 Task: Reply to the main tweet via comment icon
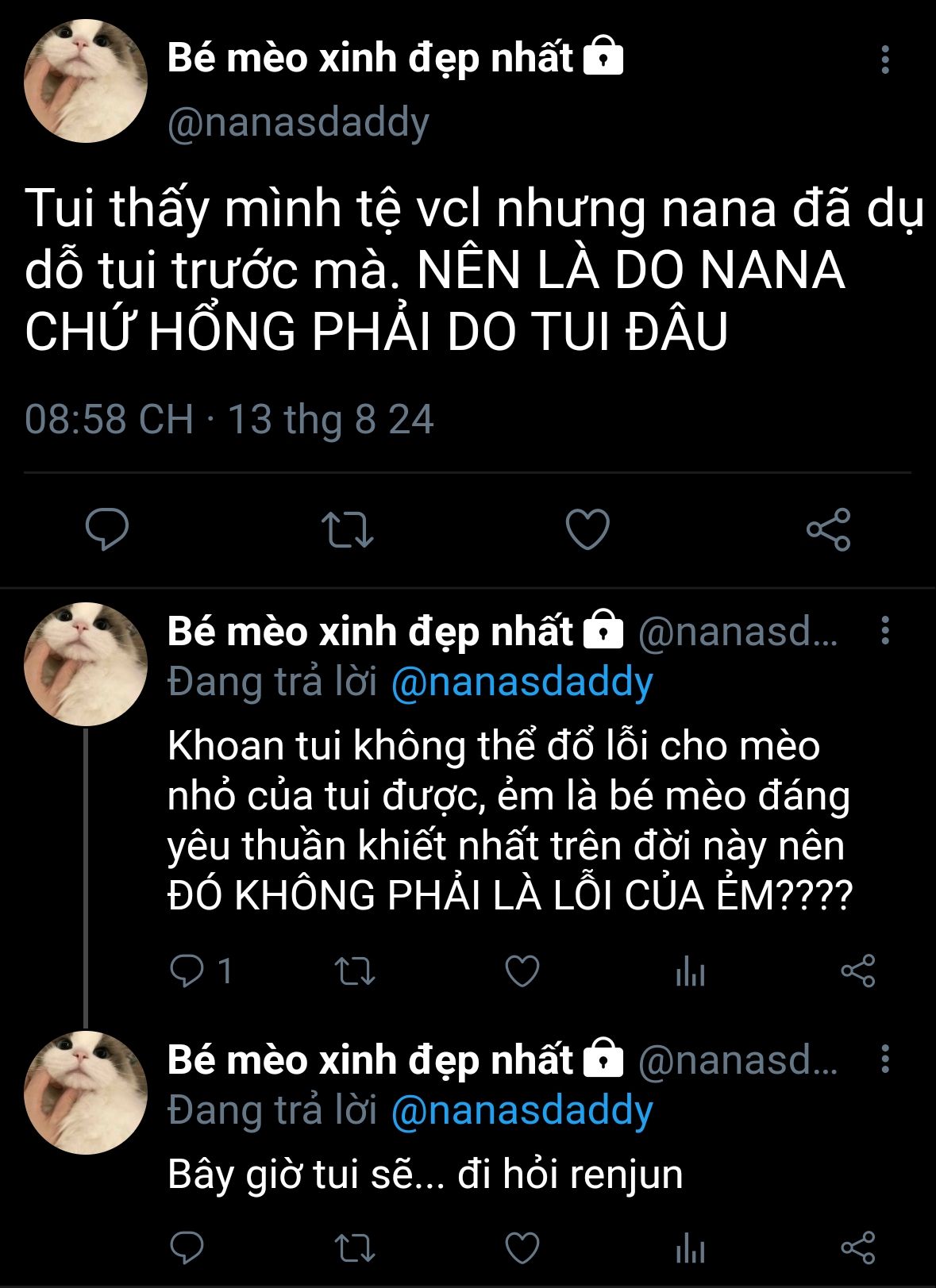[x=107, y=529]
